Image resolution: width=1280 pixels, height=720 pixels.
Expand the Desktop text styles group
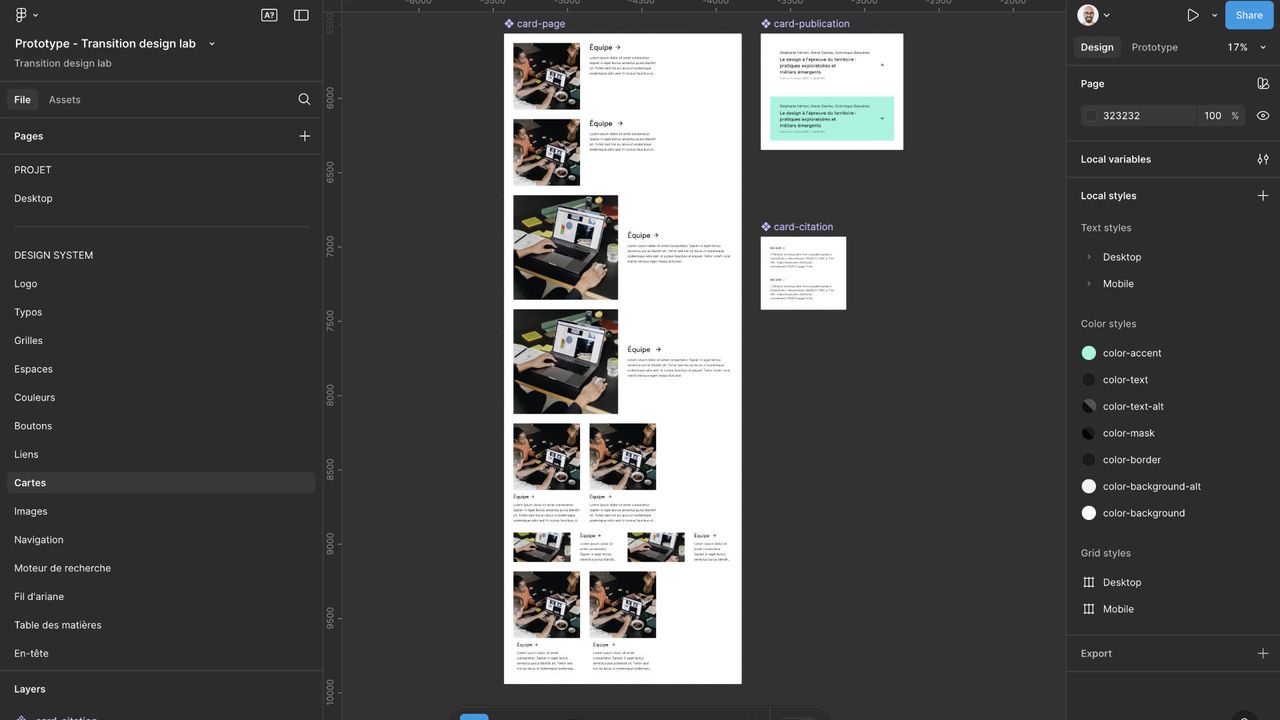tap(1089, 257)
